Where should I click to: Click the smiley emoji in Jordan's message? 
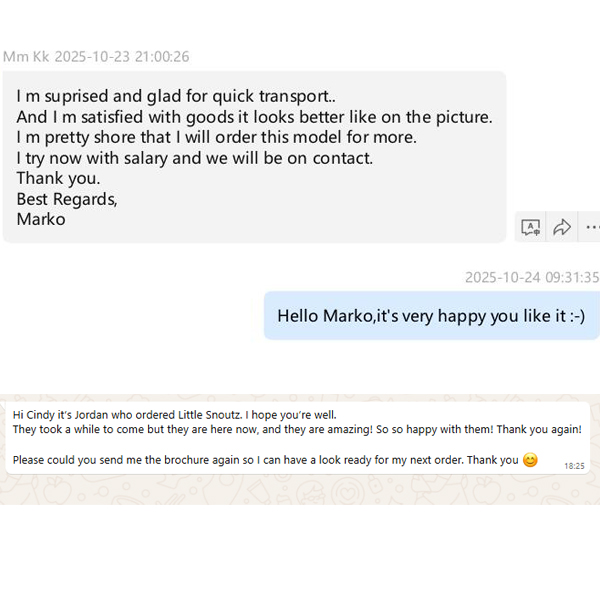click(x=530, y=460)
